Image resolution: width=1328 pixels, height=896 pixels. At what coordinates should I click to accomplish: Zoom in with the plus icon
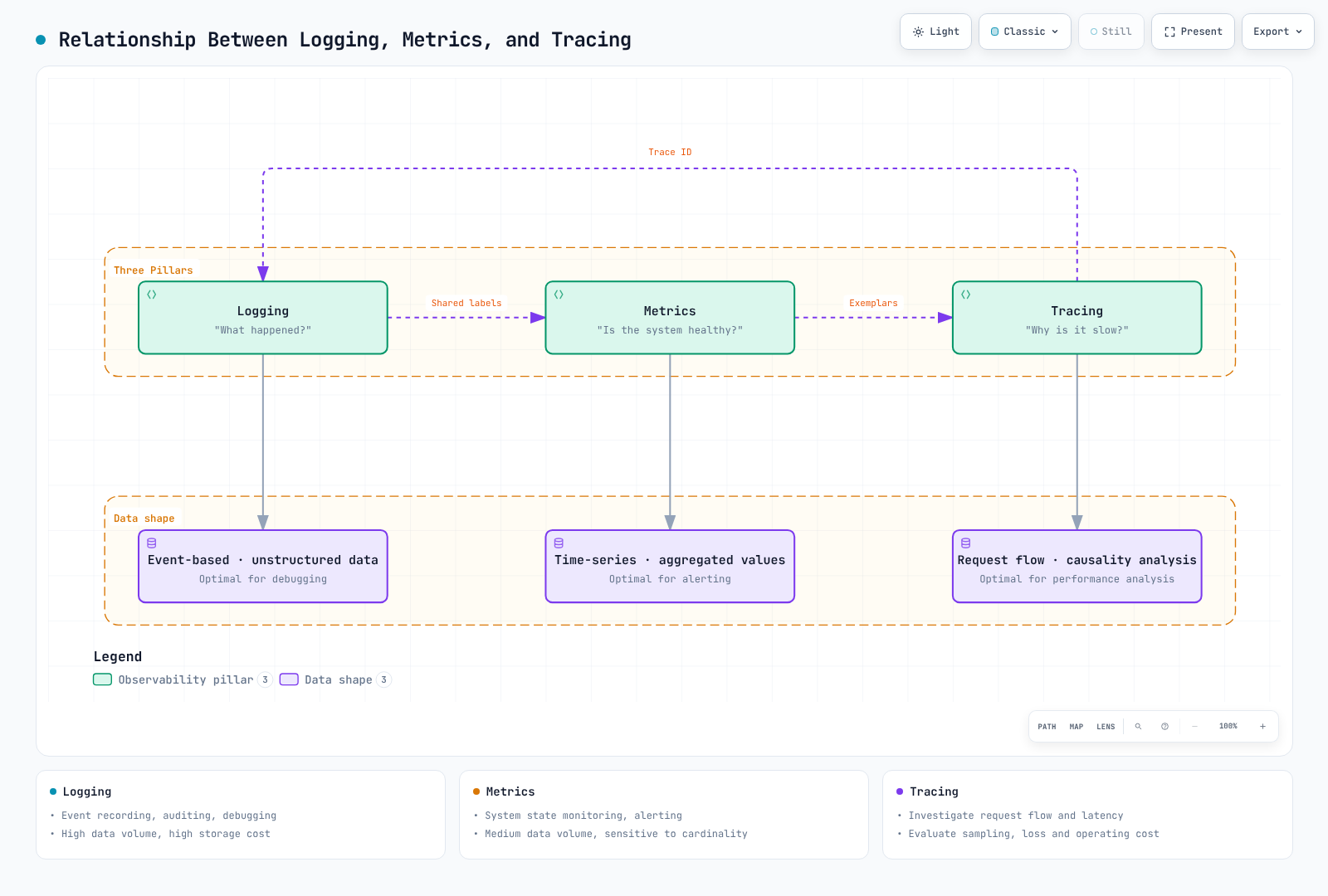pyautogui.click(x=1262, y=727)
